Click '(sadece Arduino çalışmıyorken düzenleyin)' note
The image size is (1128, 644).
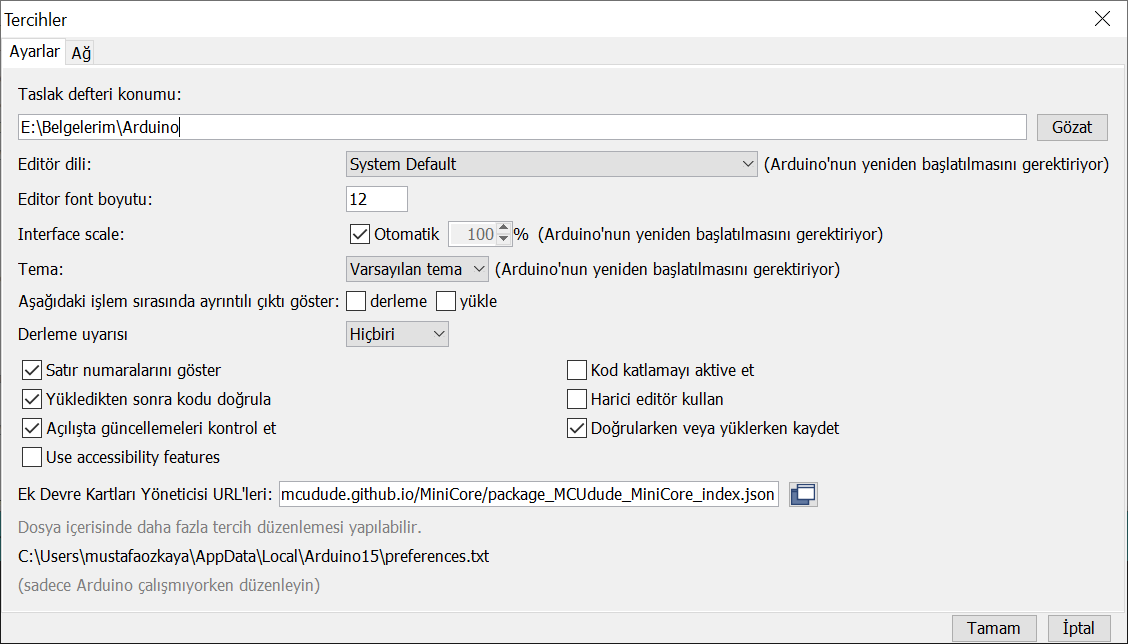169,585
